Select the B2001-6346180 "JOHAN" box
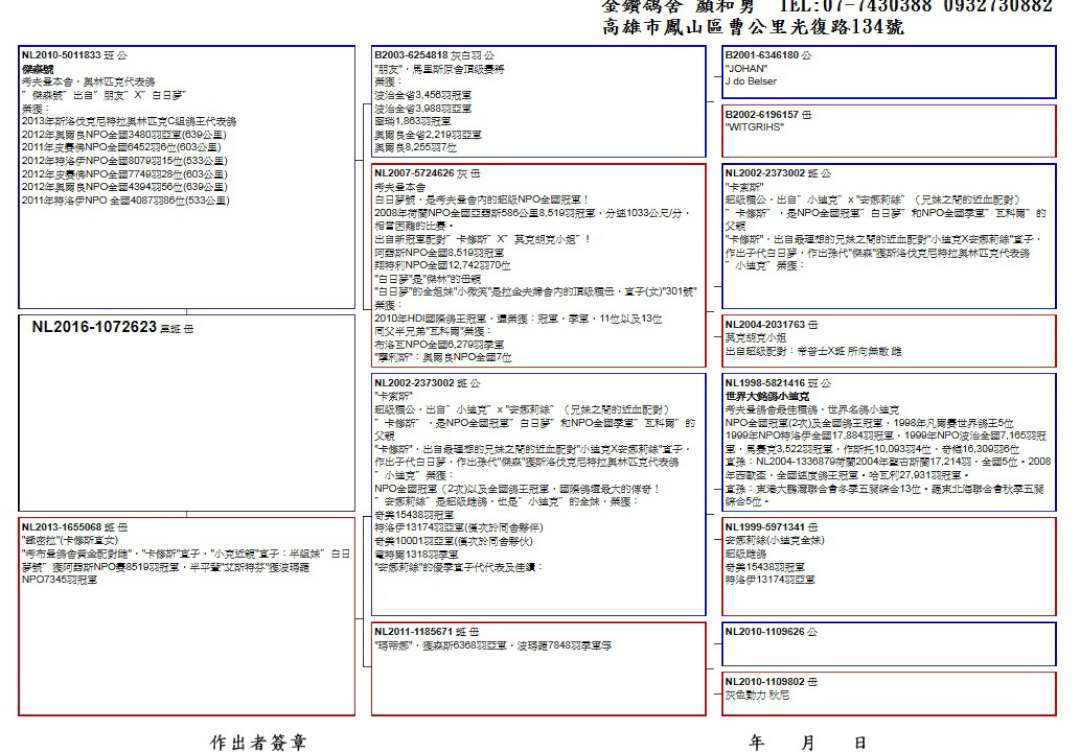 coord(888,72)
